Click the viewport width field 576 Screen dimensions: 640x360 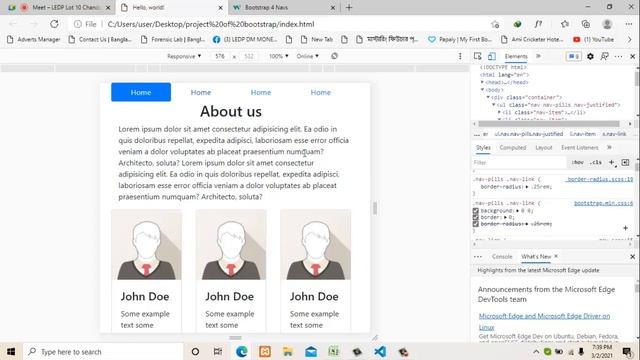pos(220,56)
